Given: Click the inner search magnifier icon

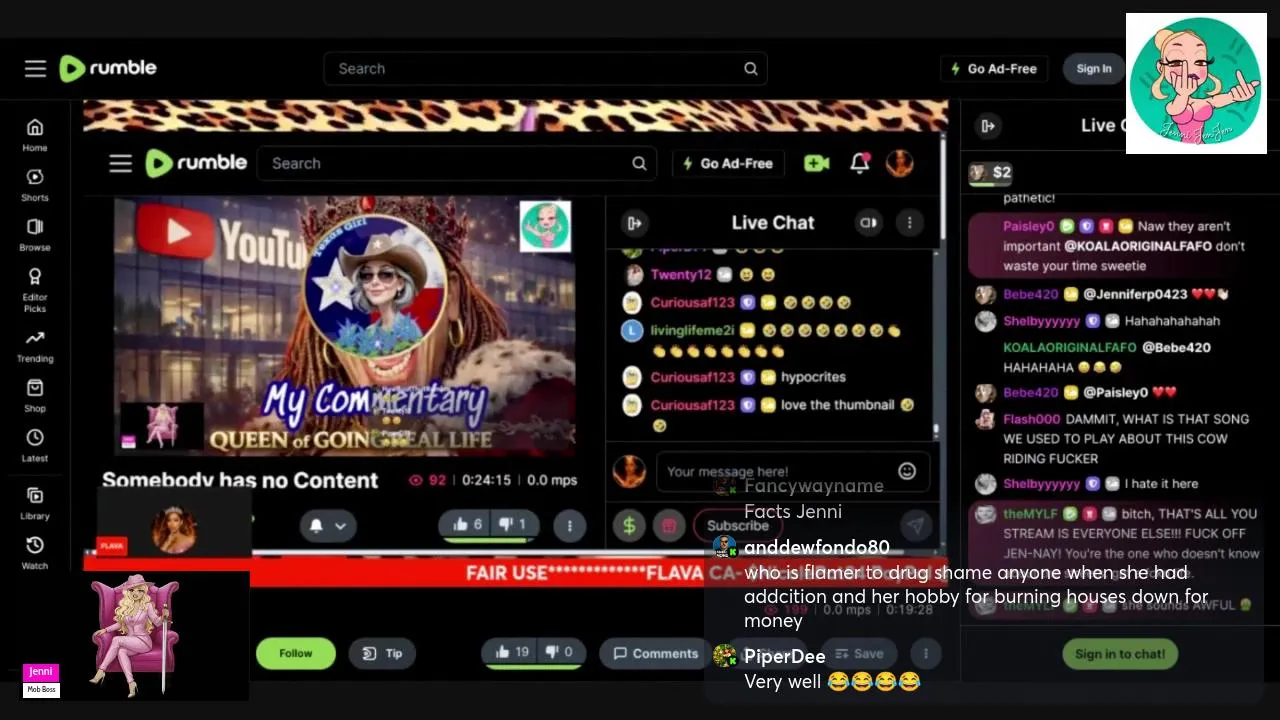Looking at the screenshot, I should click(639, 163).
